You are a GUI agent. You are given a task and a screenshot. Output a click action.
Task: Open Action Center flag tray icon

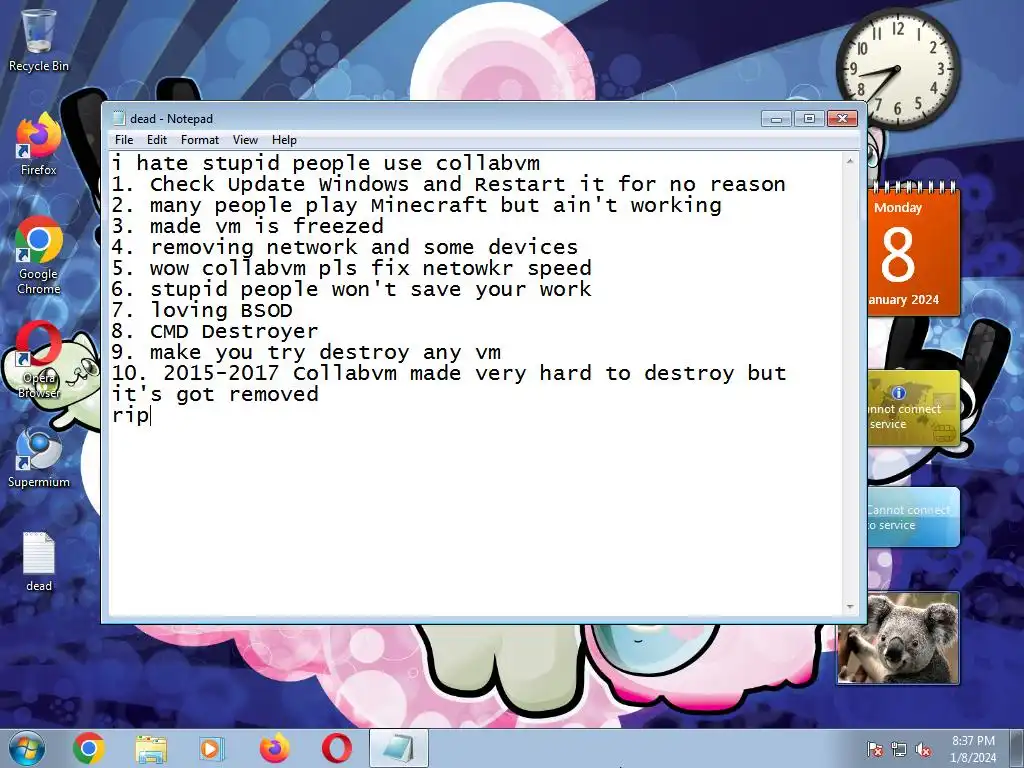(x=875, y=750)
